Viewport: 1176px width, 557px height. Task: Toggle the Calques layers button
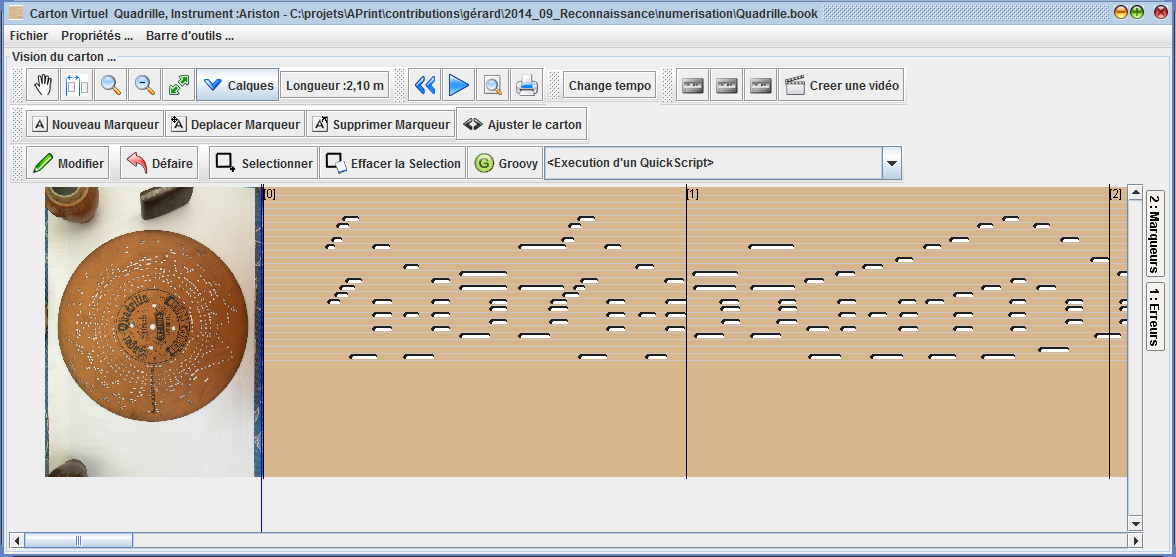(237, 86)
